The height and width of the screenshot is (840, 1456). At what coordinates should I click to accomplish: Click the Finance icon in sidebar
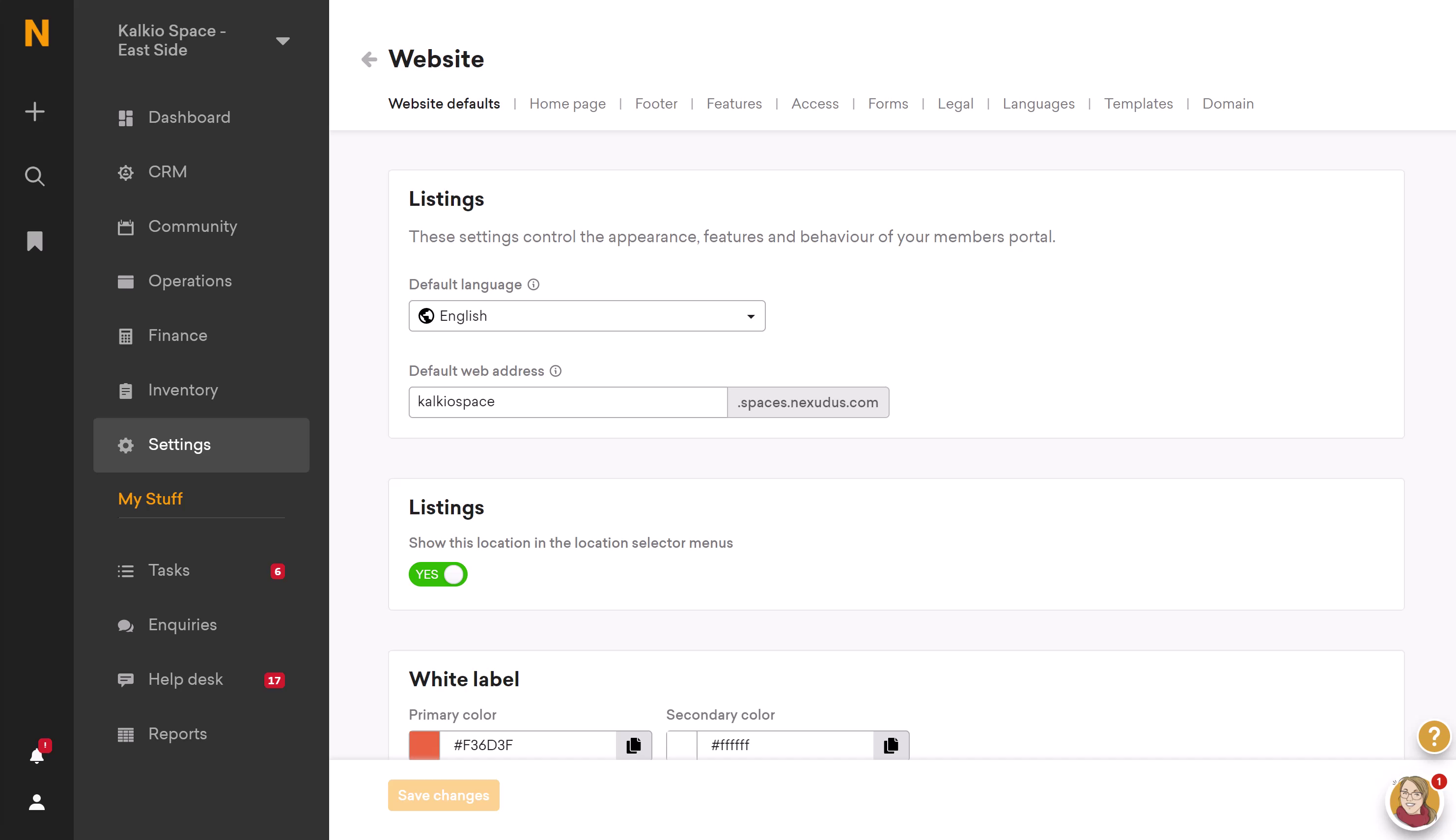point(125,335)
